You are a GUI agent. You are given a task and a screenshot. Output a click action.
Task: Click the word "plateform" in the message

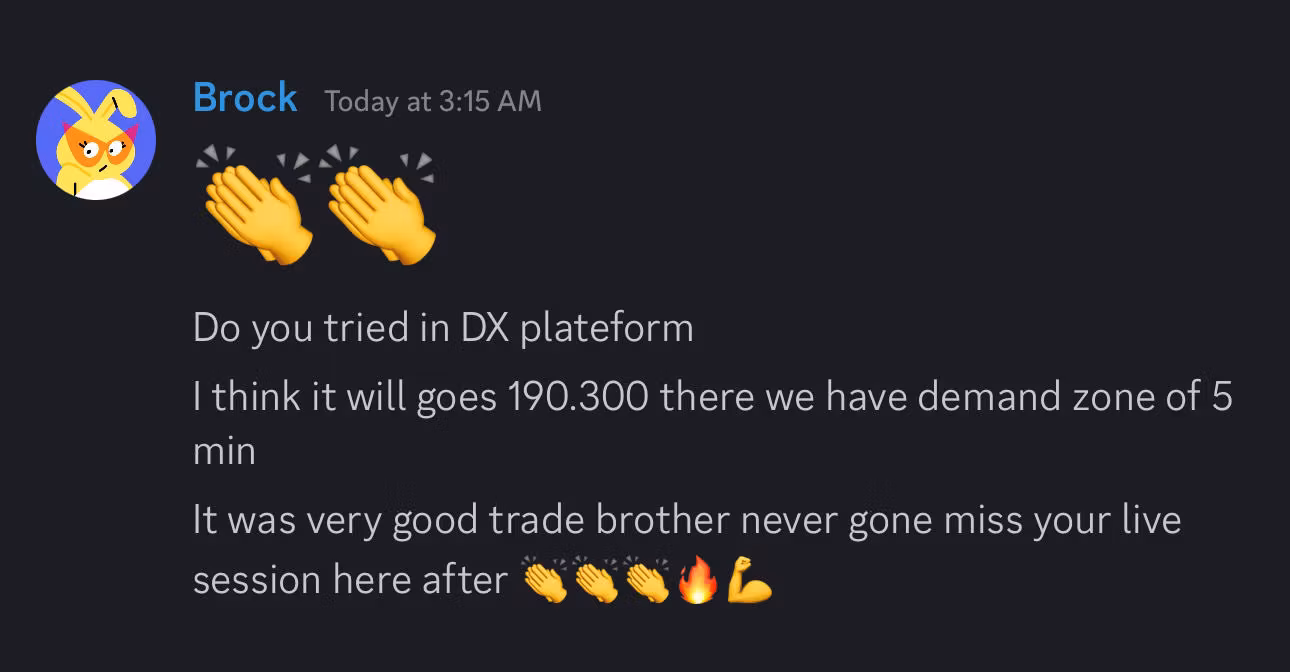(606, 329)
